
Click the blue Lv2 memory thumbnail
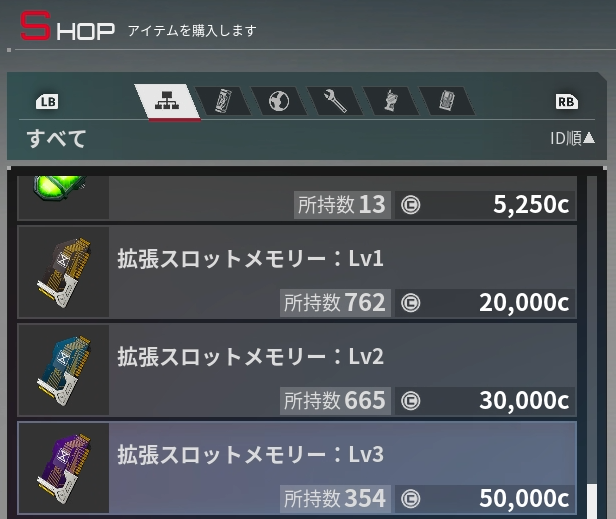click(x=64, y=370)
